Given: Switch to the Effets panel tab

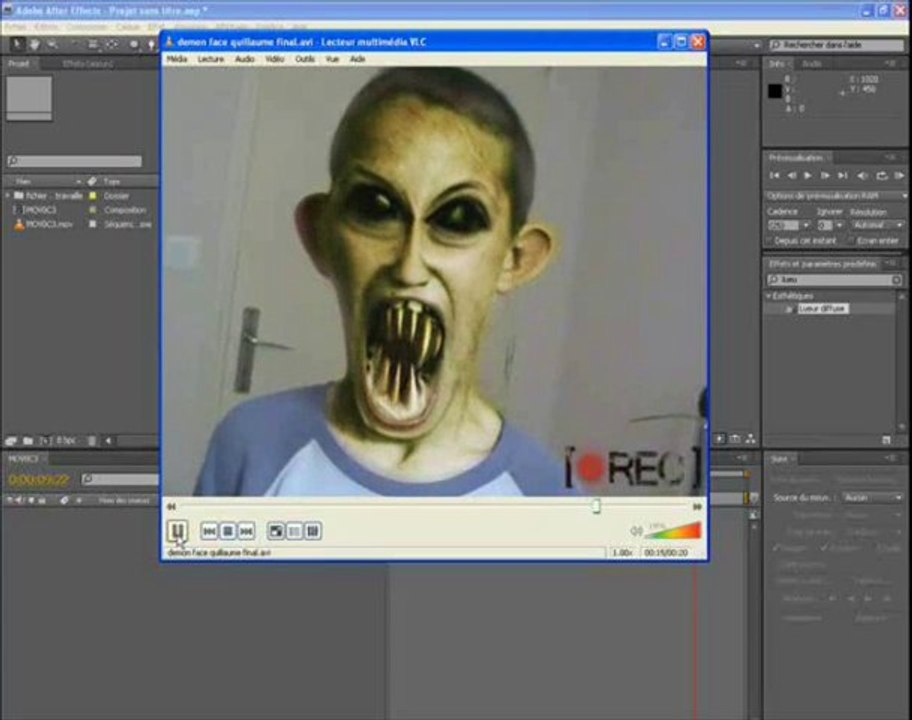Looking at the screenshot, I should pos(88,63).
